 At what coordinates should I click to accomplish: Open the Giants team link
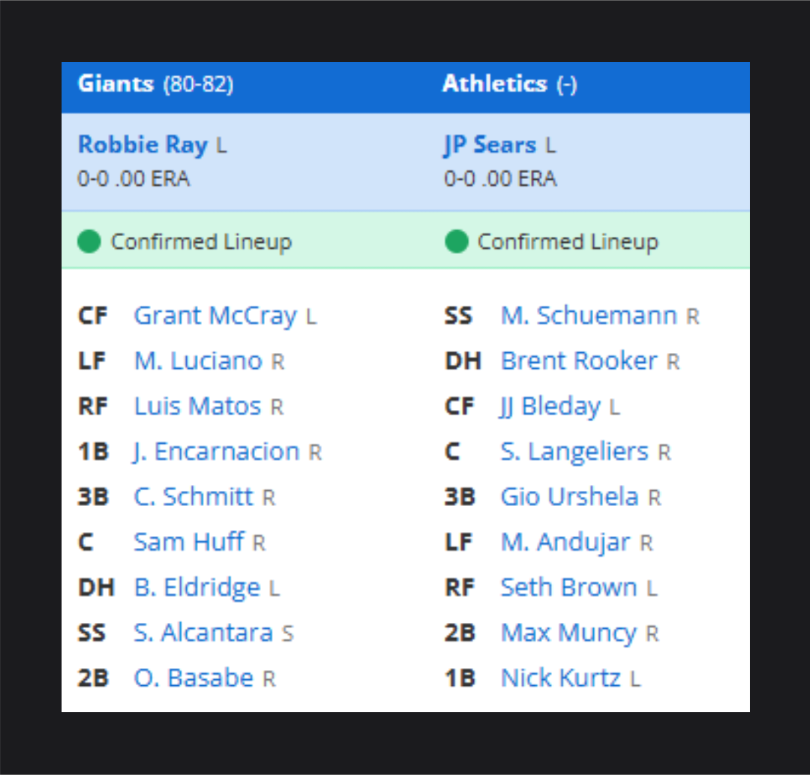[116, 84]
